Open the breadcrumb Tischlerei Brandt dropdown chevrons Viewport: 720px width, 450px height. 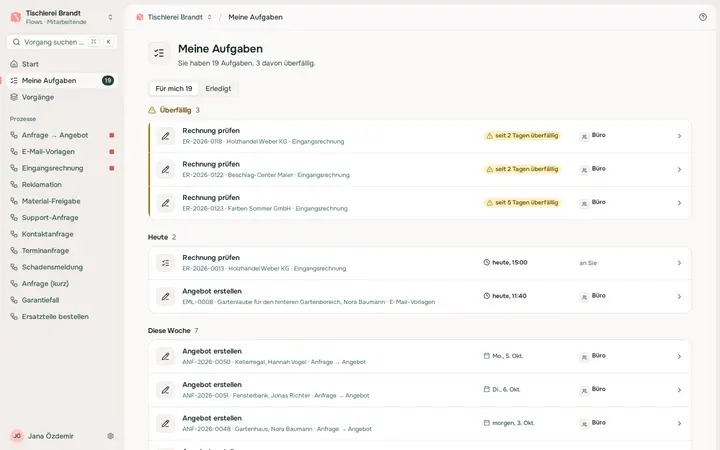point(209,17)
